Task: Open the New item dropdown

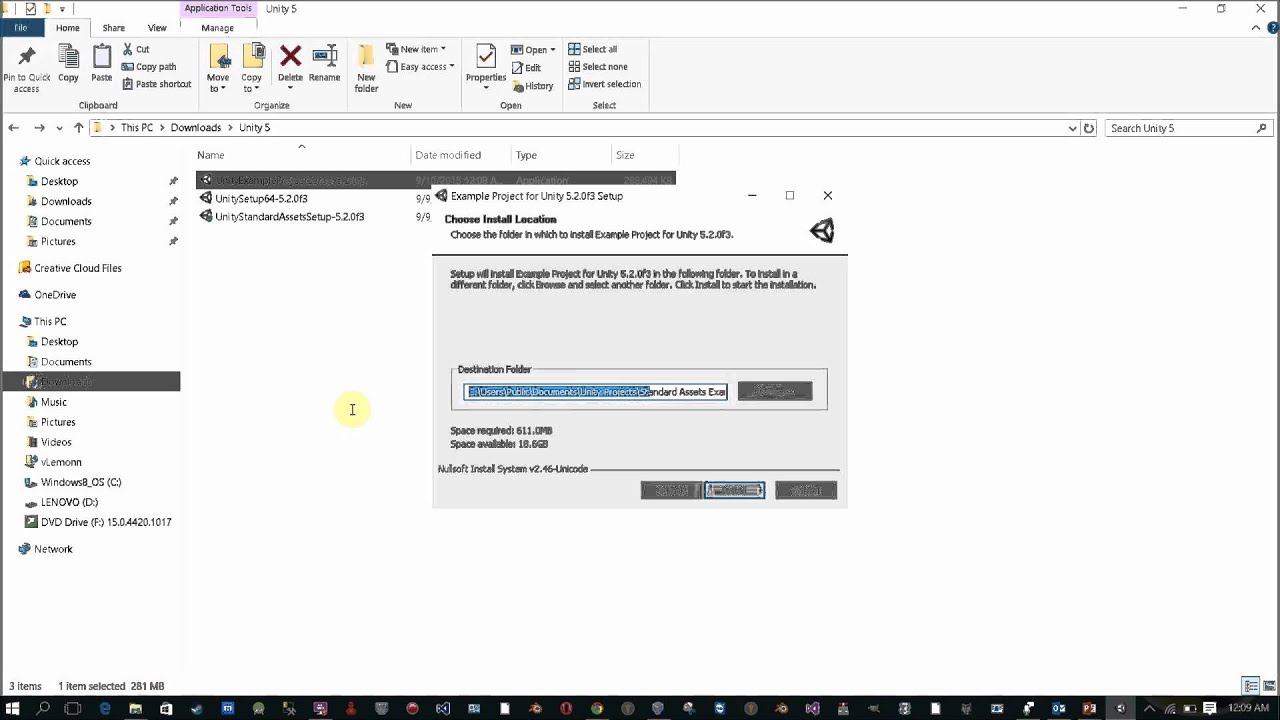Action: 415,49
